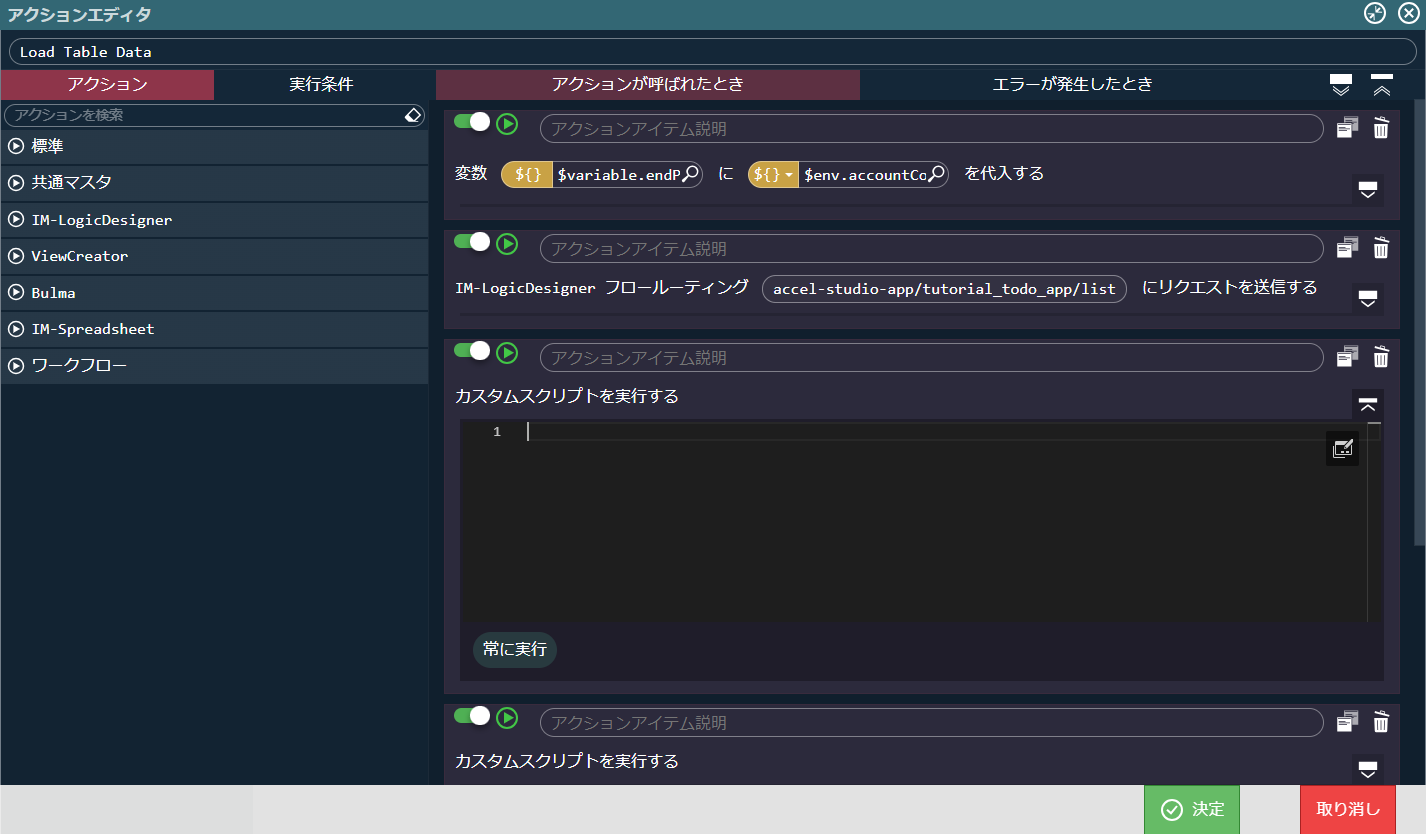Run the variable assignment action item
This screenshot has width=1426, height=834.
(508, 124)
